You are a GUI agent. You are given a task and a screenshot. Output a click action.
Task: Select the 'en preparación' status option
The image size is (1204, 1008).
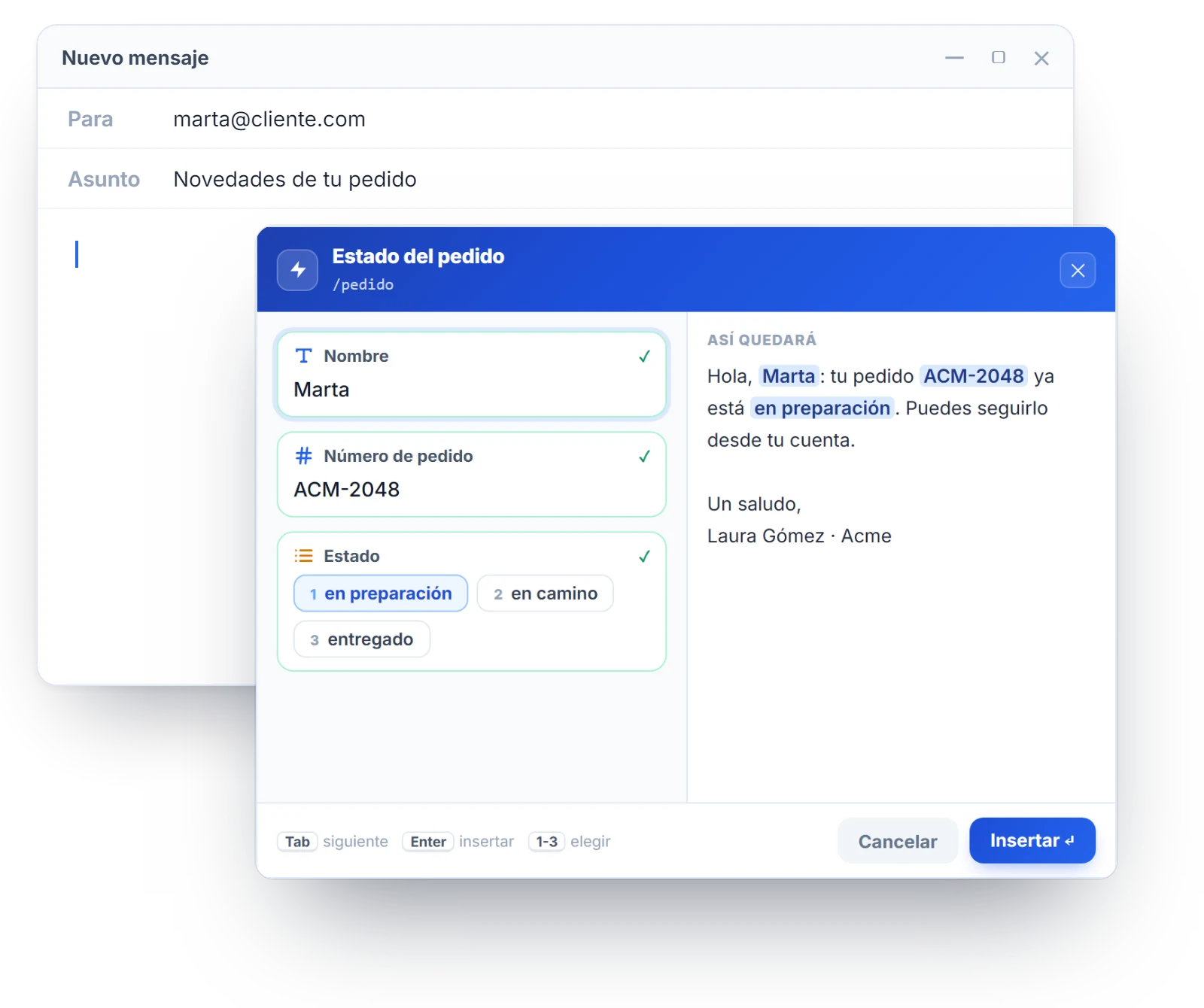pyautogui.click(x=381, y=594)
